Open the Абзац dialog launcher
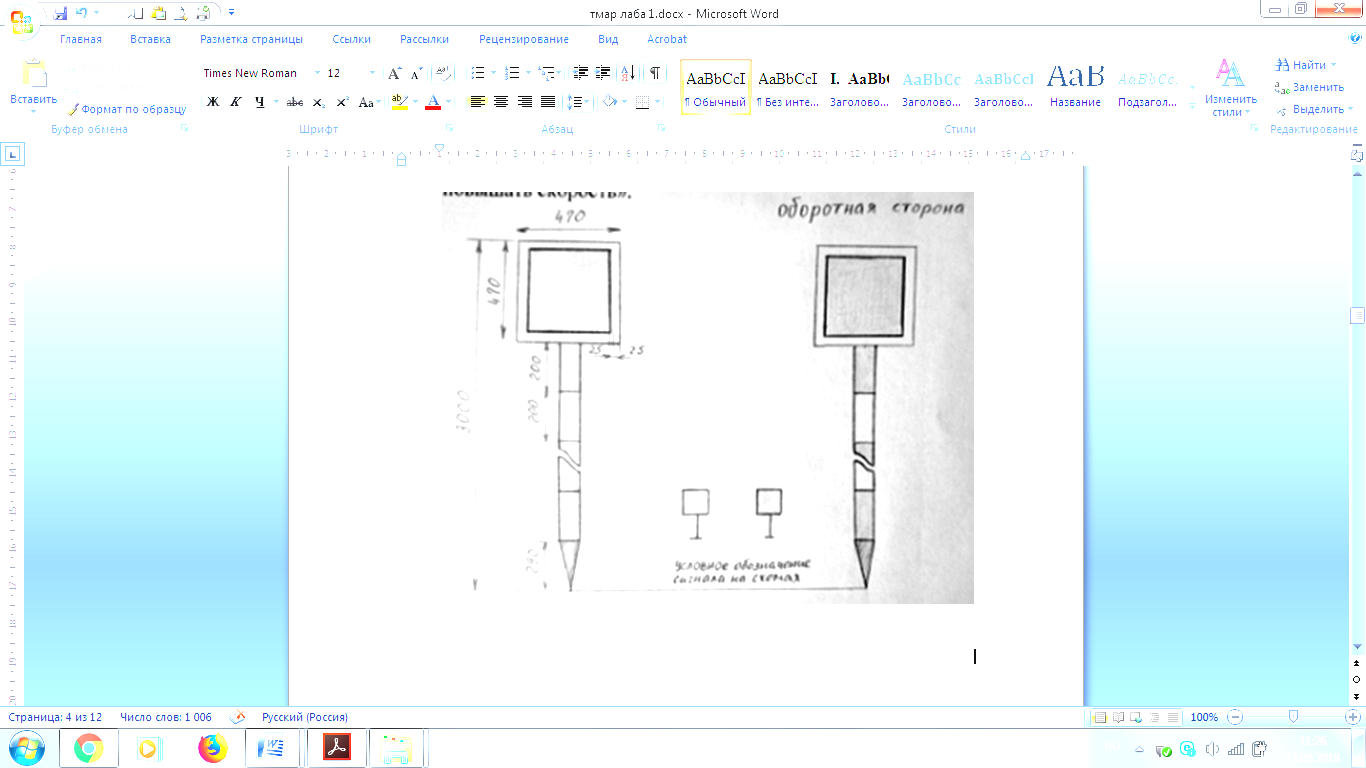The width and height of the screenshot is (1366, 768). tap(662, 129)
